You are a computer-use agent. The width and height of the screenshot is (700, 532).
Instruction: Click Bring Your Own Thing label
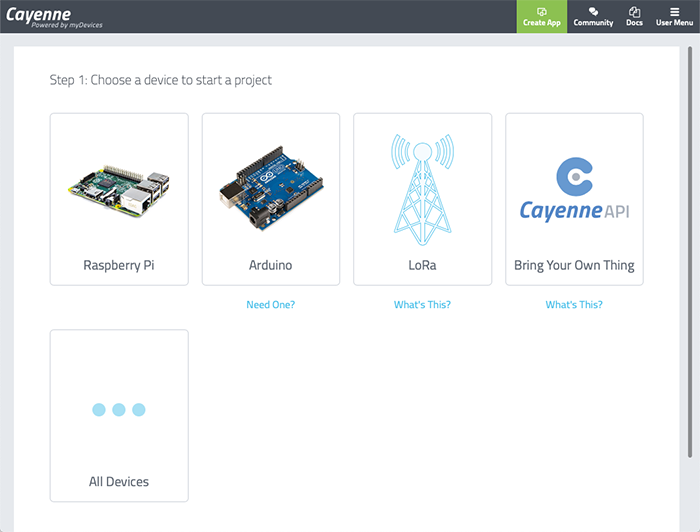(574, 265)
